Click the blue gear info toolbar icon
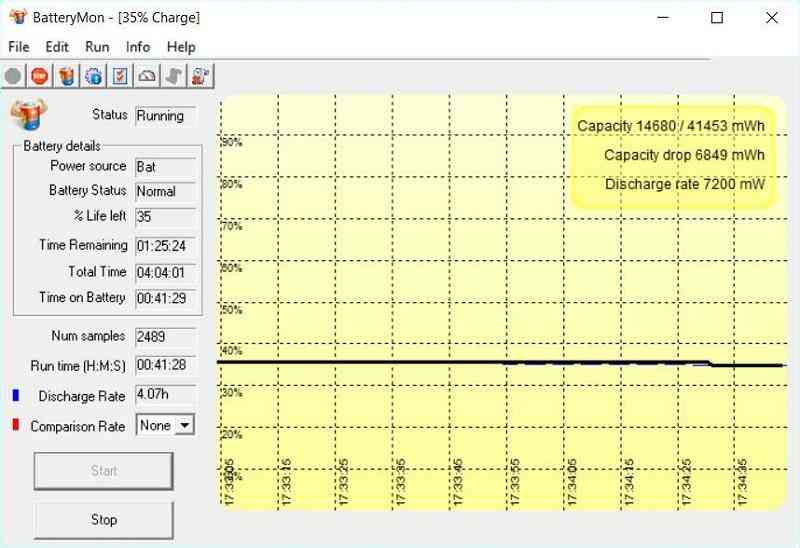This screenshot has width=800, height=548. tap(93, 77)
